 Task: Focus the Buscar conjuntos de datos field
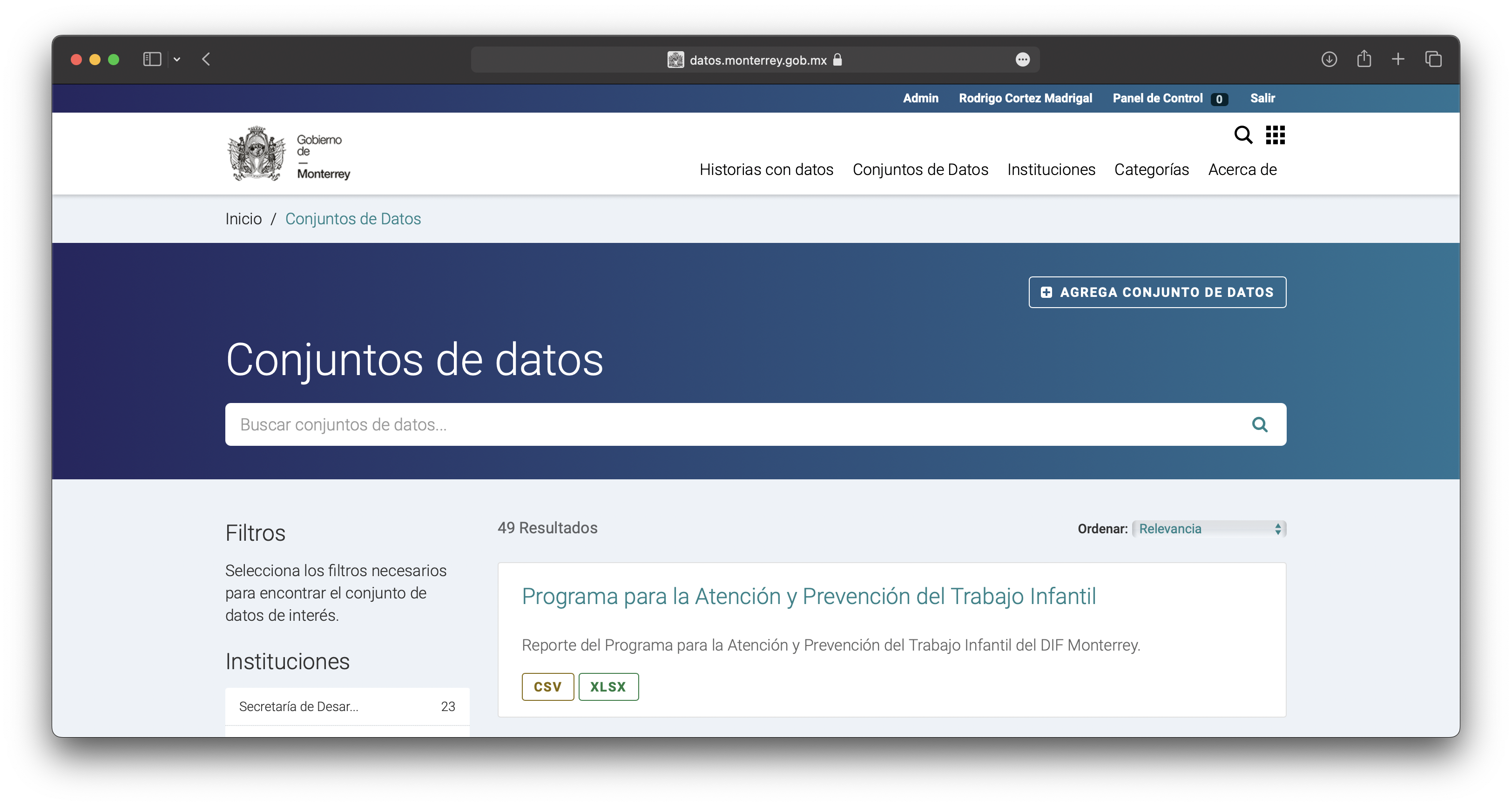pos(756,424)
